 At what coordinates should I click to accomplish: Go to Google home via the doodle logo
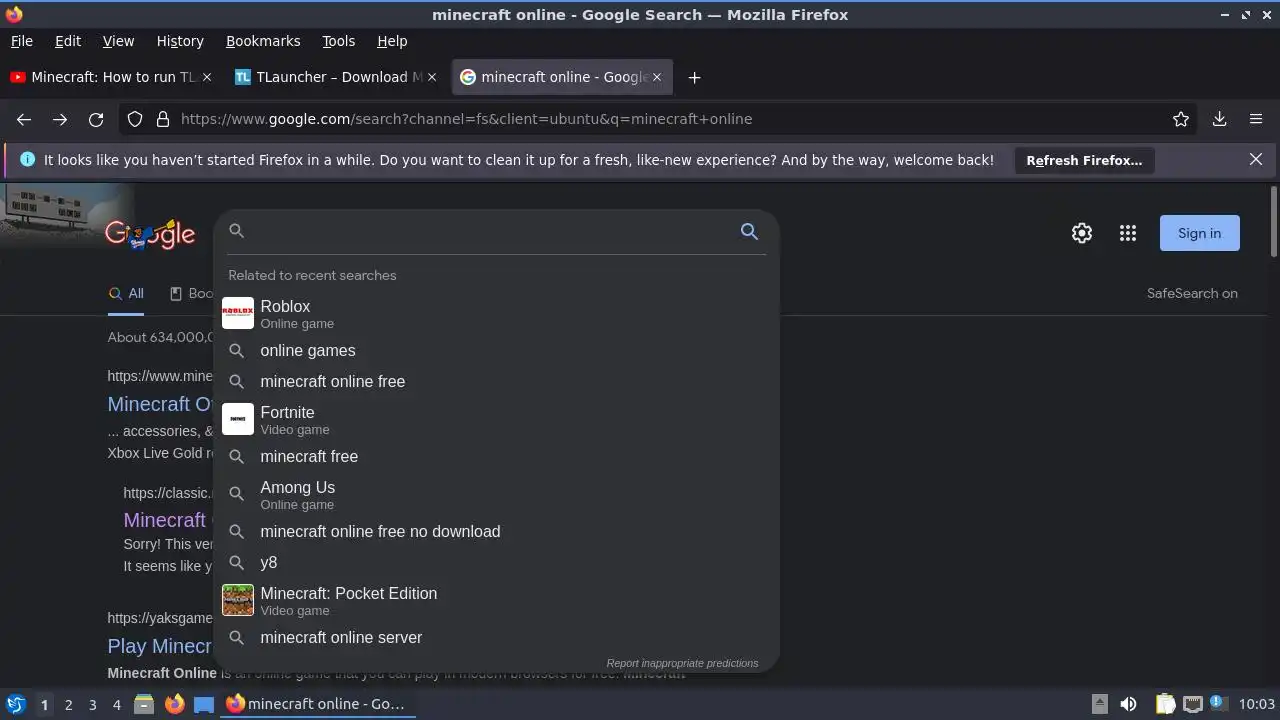tap(150, 234)
